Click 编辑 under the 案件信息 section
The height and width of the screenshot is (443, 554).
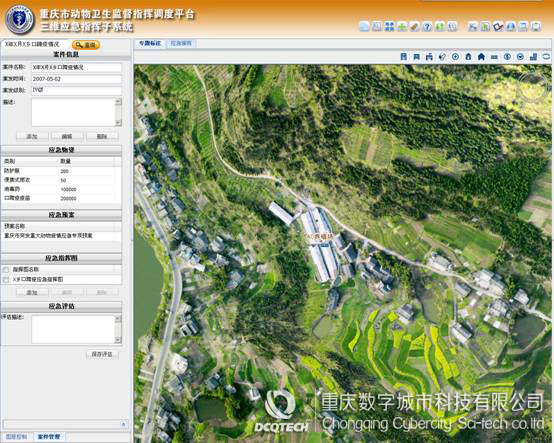(x=67, y=136)
